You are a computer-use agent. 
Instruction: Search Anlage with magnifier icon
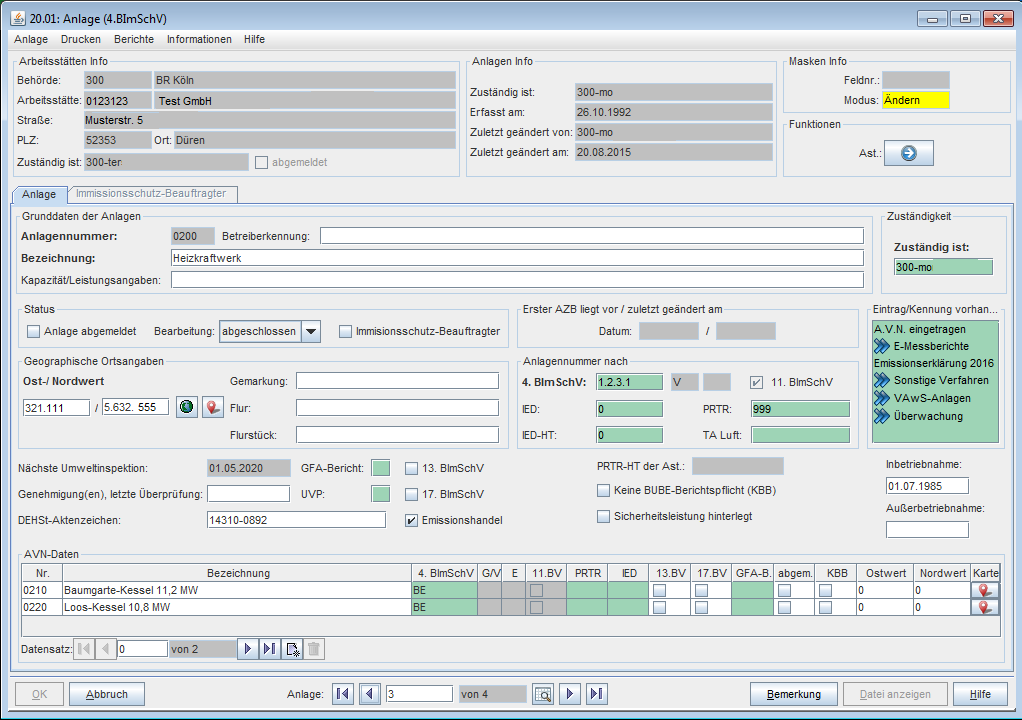[543, 694]
